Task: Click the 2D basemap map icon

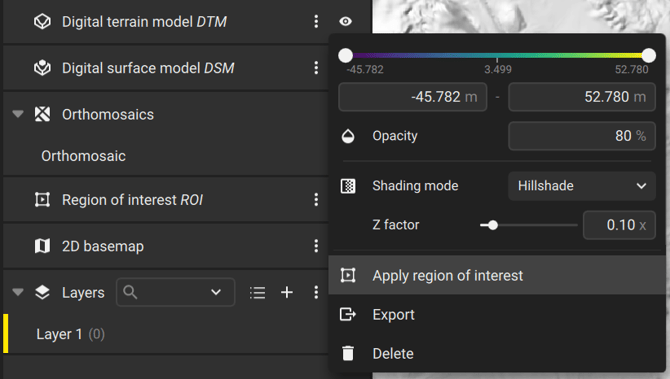Action: click(x=42, y=246)
